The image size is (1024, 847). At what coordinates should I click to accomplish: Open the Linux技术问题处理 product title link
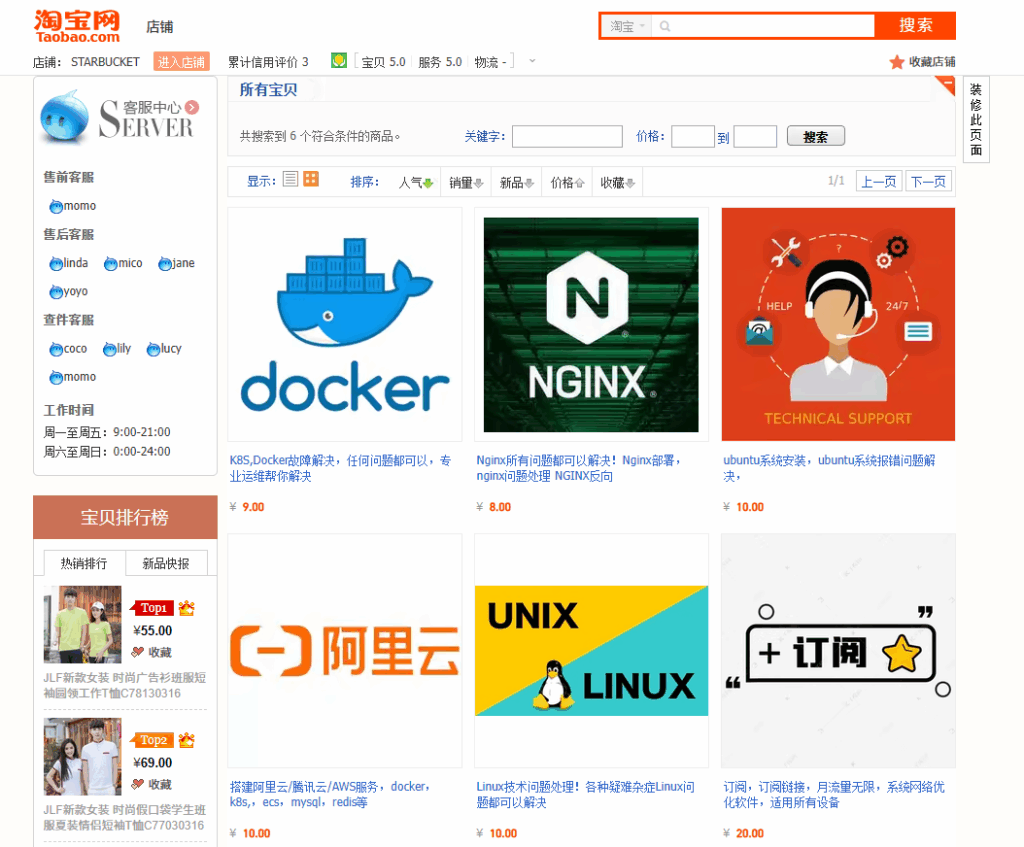(x=585, y=794)
